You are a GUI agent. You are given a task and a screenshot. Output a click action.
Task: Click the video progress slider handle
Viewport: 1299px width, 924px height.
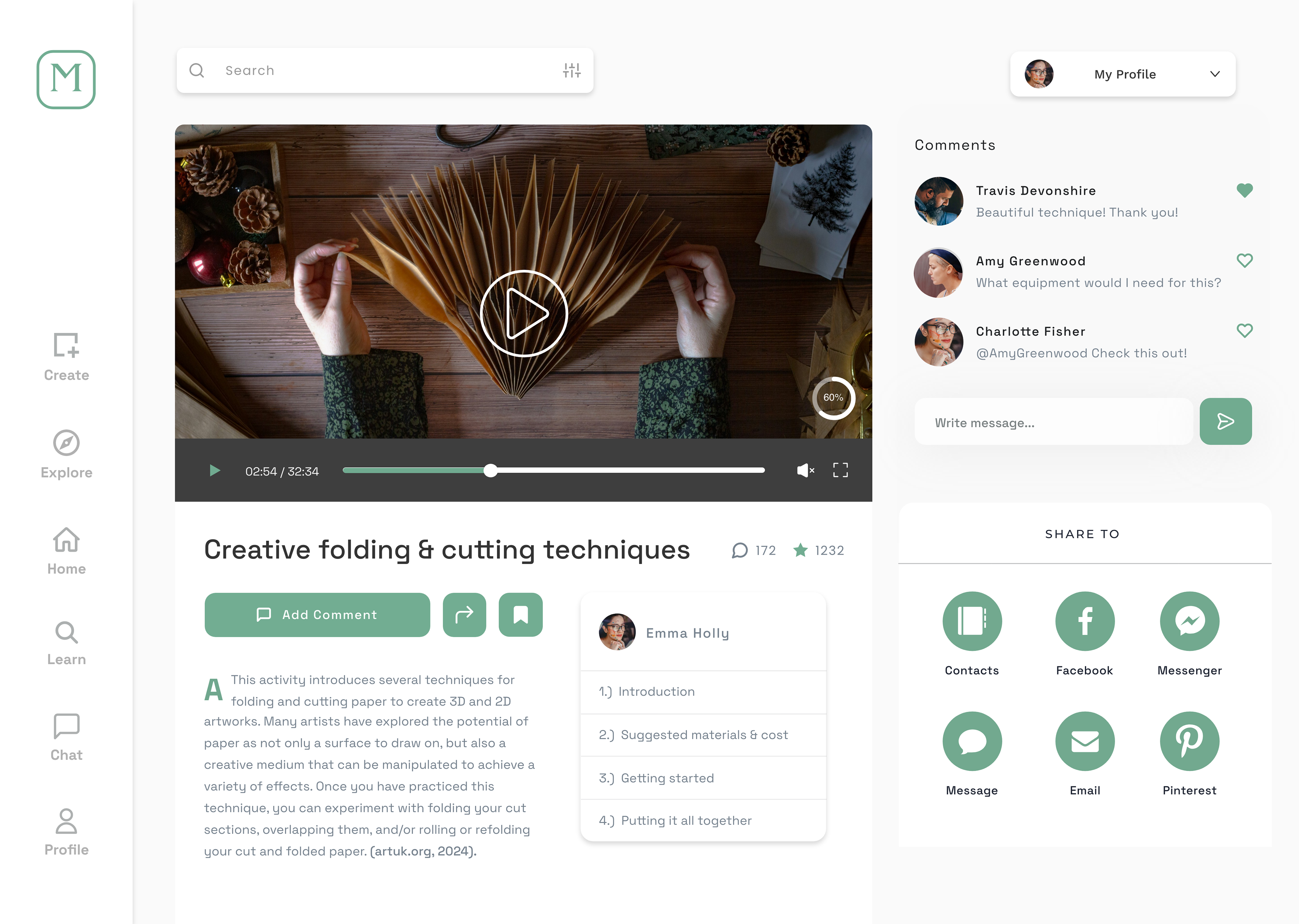[x=490, y=471]
